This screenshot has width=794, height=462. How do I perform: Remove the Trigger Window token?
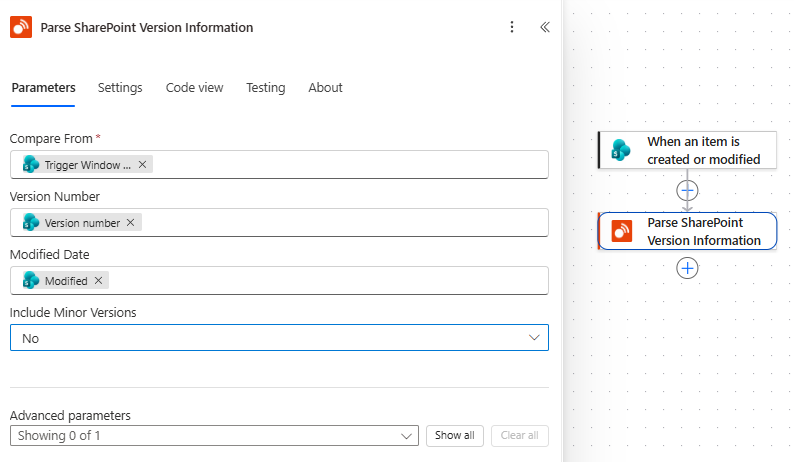tap(142, 165)
